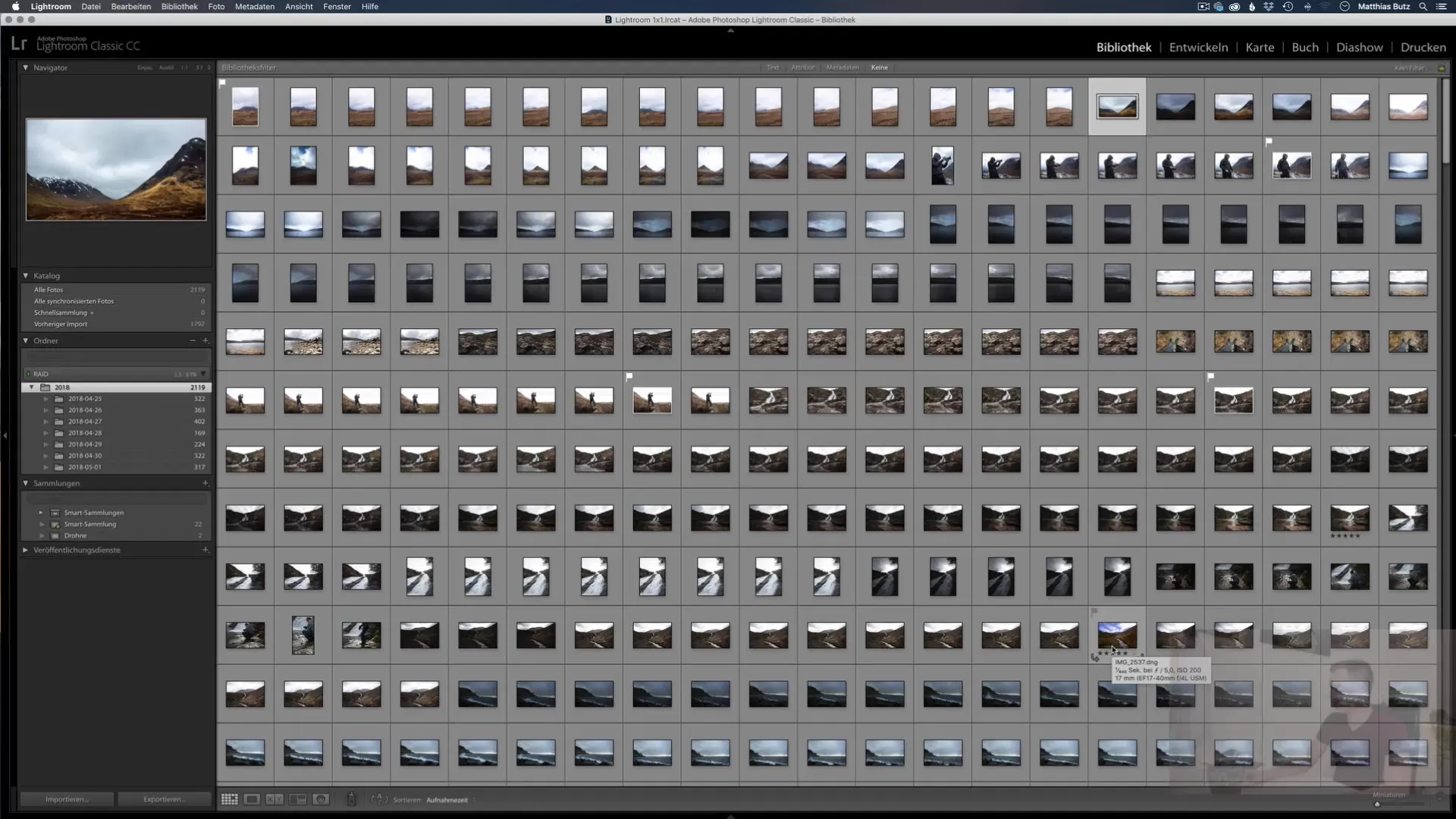This screenshot has height=819, width=1456.
Task: Click the screen recording icon in menu bar
Action: coord(1203,6)
